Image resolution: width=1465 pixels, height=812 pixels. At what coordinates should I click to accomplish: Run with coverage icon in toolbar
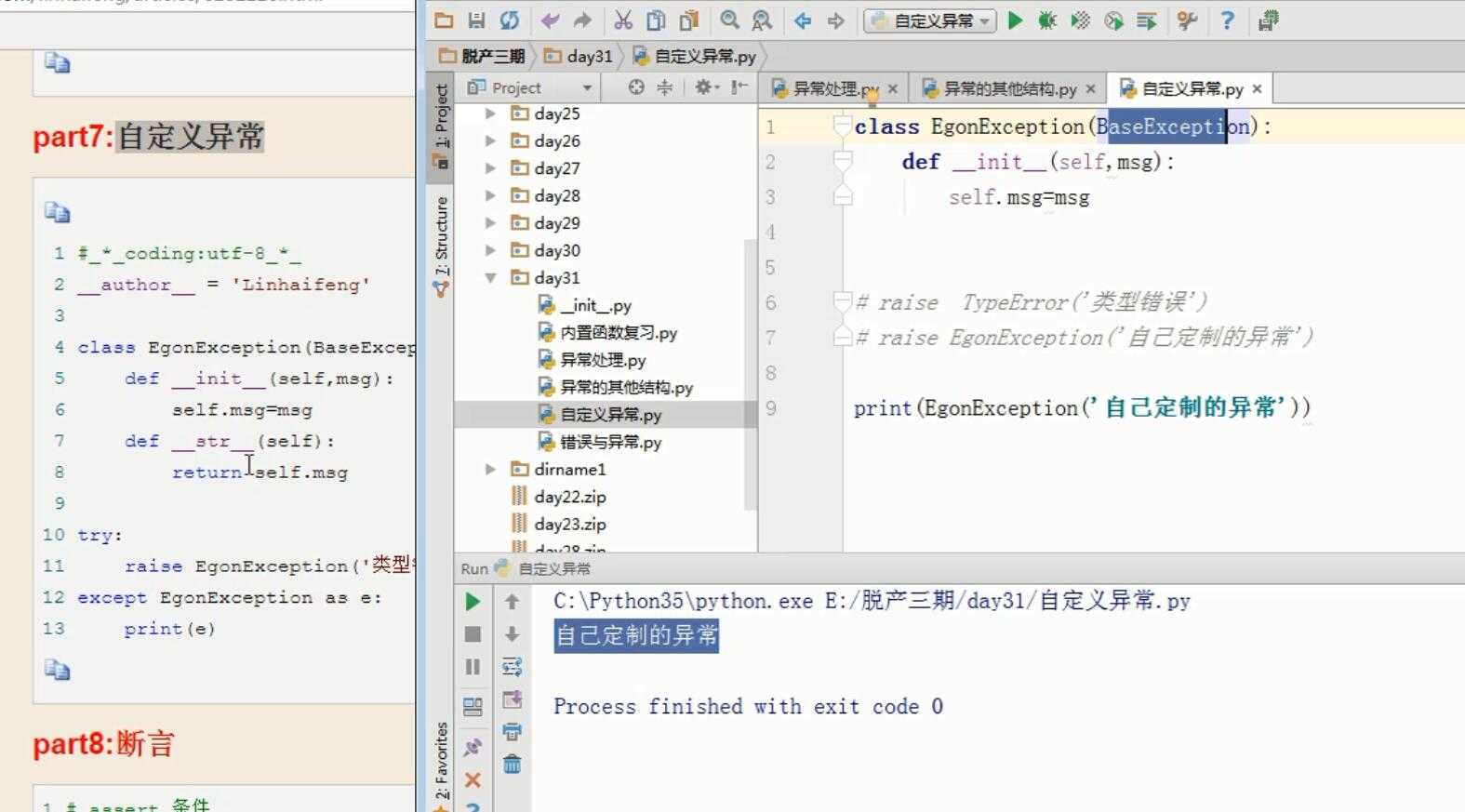tap(1080, 20)
